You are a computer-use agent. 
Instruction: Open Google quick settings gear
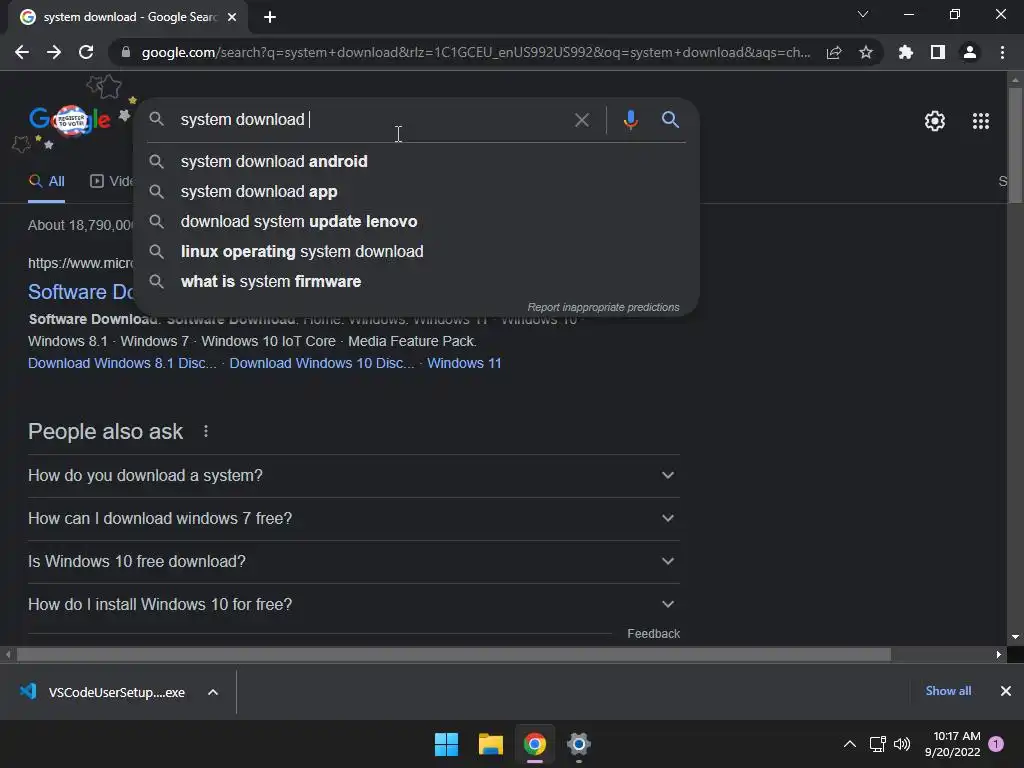coord(935,121)
